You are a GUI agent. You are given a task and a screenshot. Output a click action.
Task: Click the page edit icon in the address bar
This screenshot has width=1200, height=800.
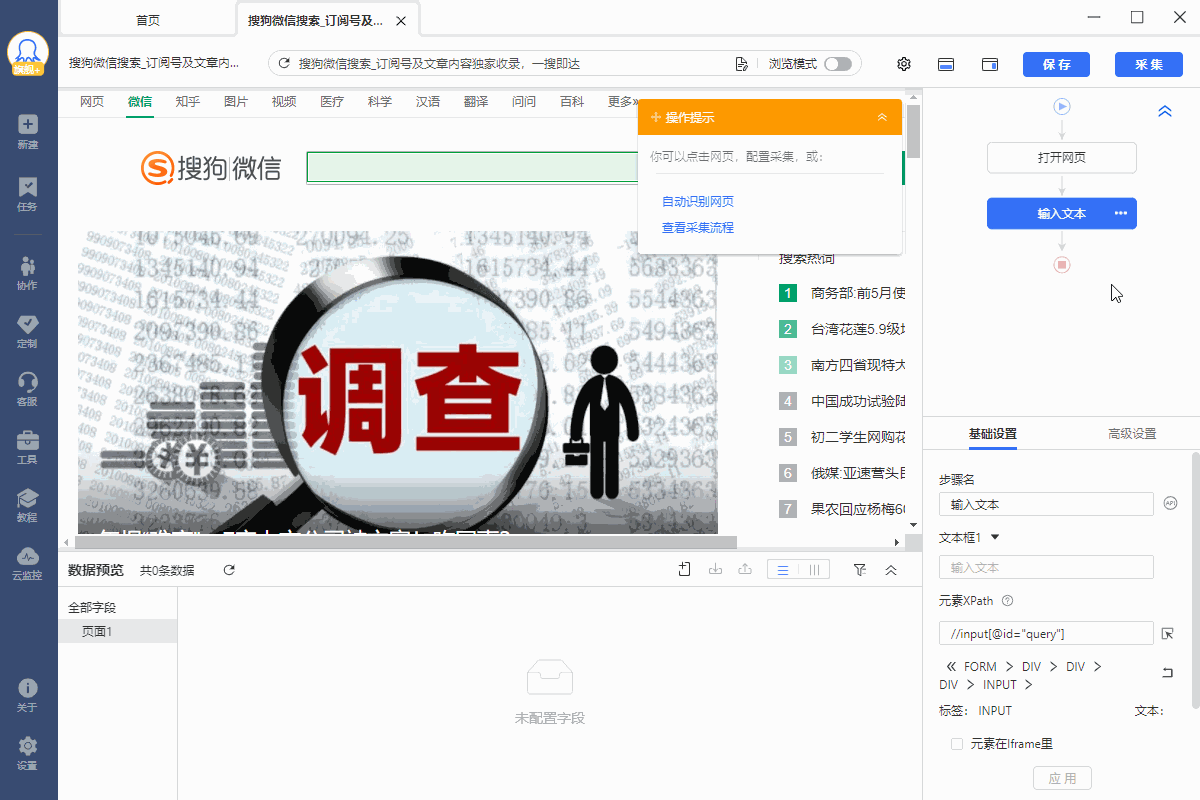742,64
